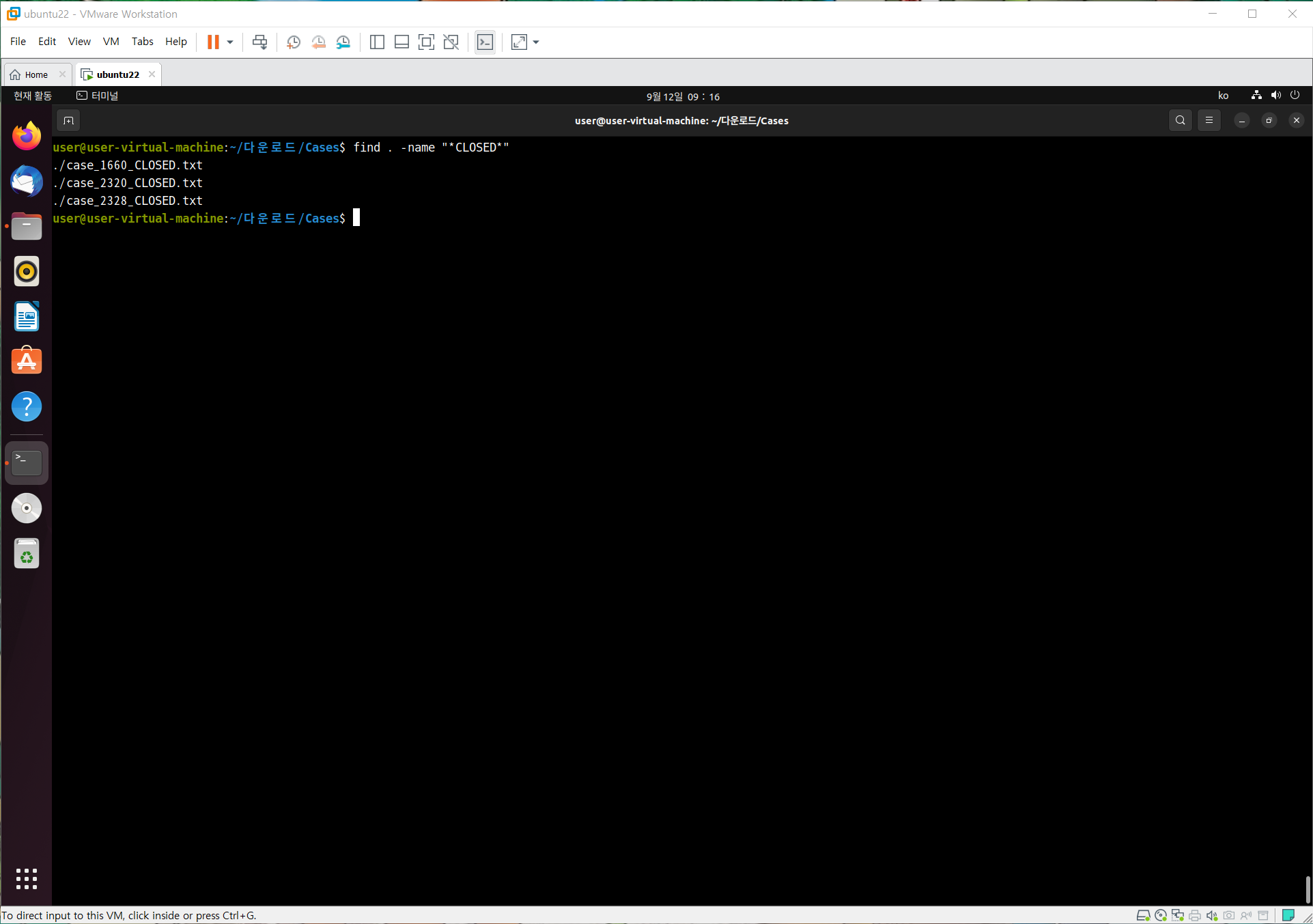Open the terminal hamburger menu
Screen dimensions: 1313x924
[x=1209, y=120]
